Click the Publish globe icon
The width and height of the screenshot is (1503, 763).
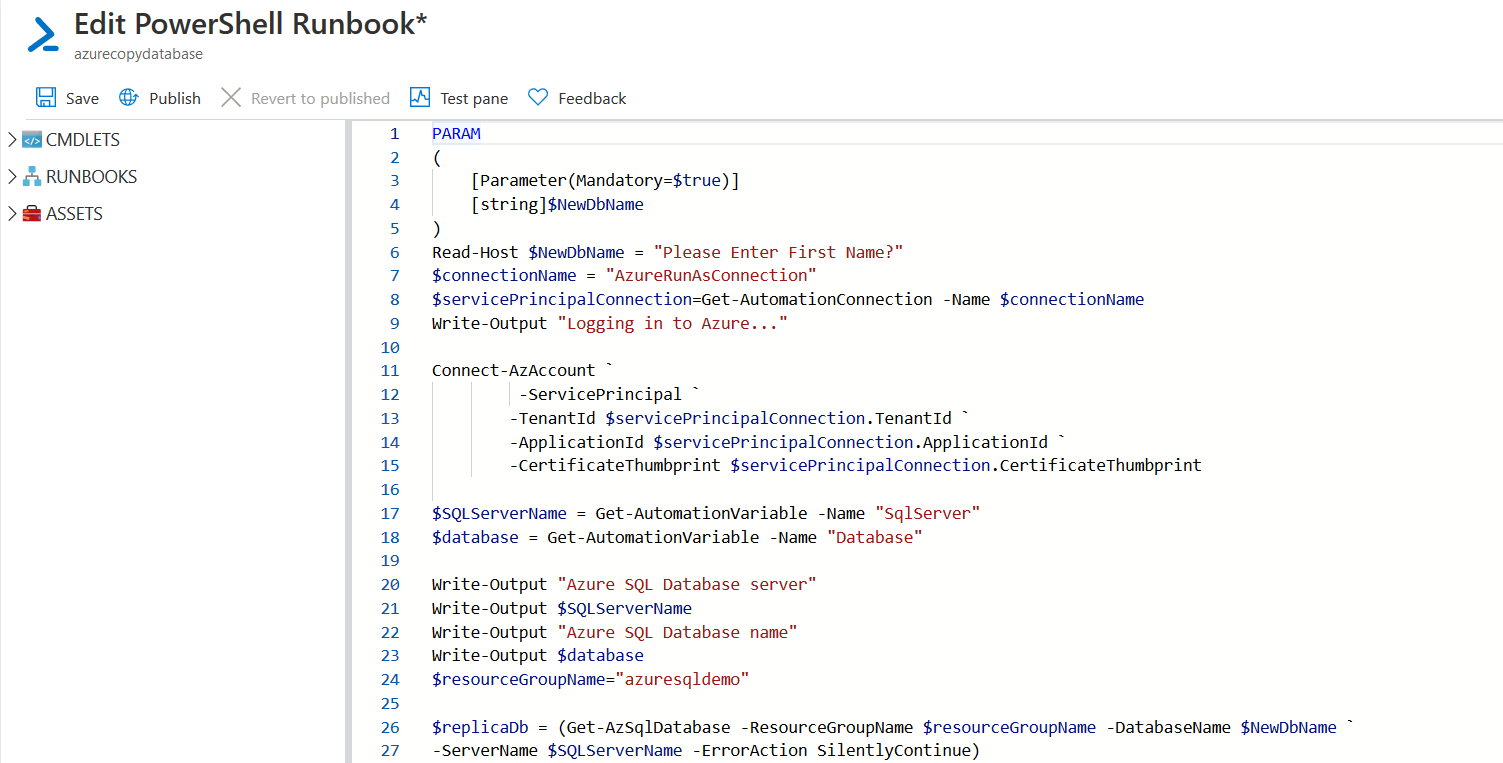[129, 97]
